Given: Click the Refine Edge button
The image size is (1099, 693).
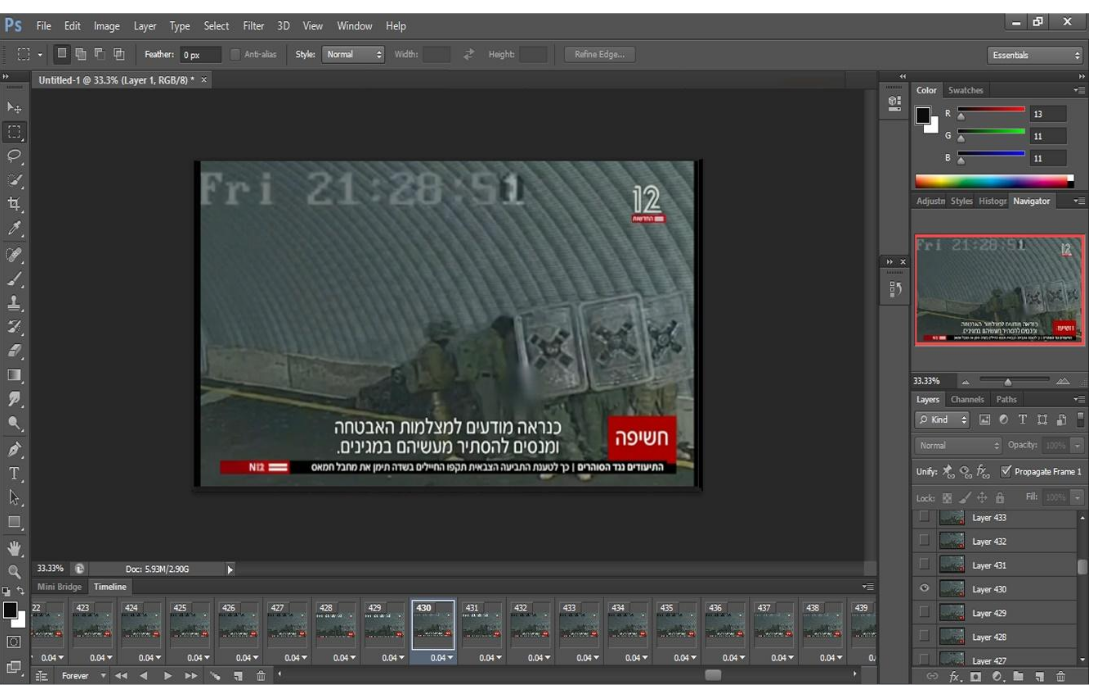Looking at the screenshot, I should tap(599, 55).
